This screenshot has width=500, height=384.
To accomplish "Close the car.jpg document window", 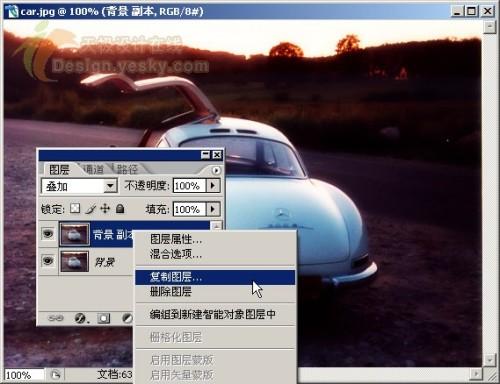I will [x=488, y=12].
